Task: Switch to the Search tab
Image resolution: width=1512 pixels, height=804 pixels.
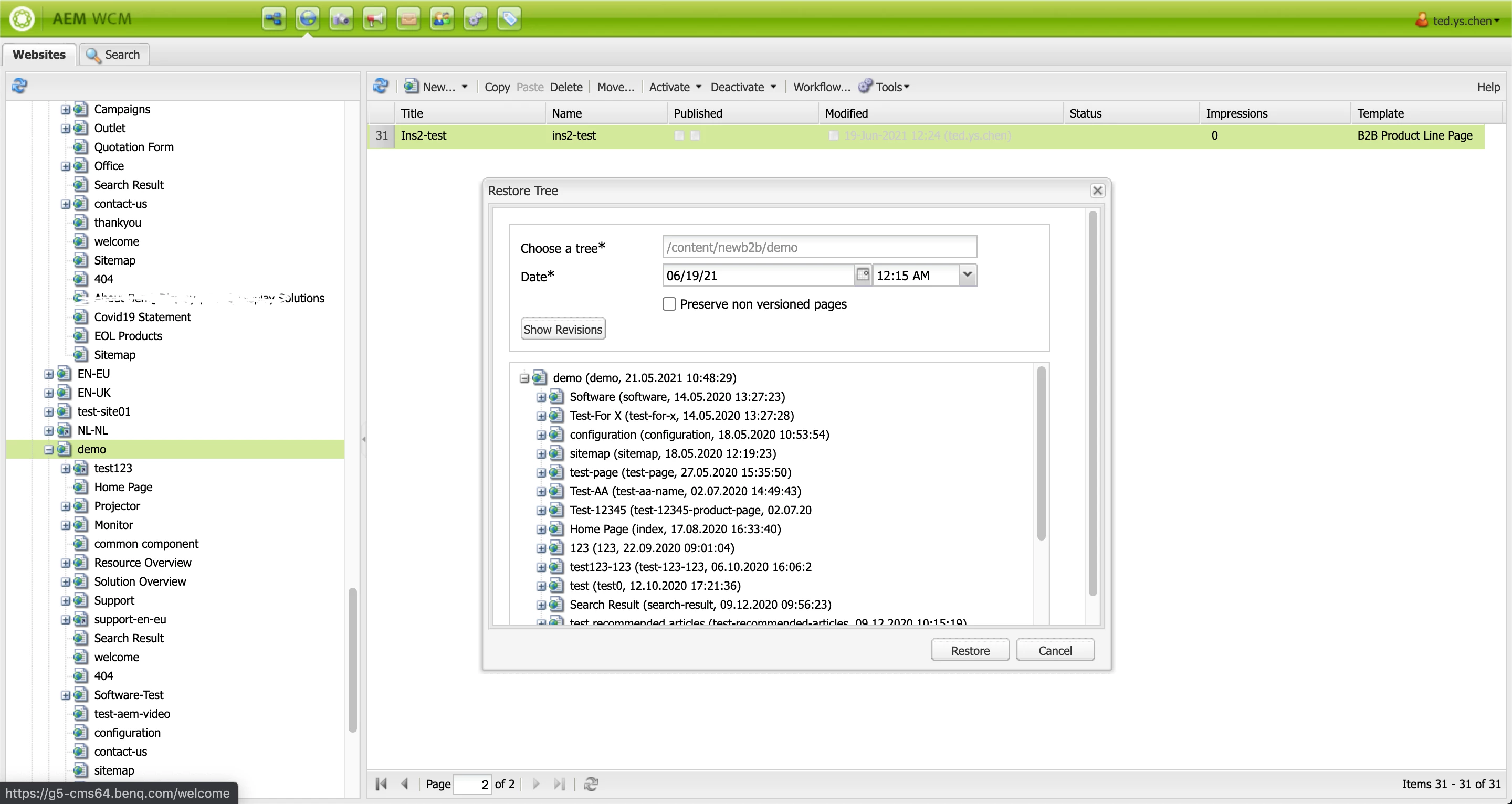Action: 114,55
